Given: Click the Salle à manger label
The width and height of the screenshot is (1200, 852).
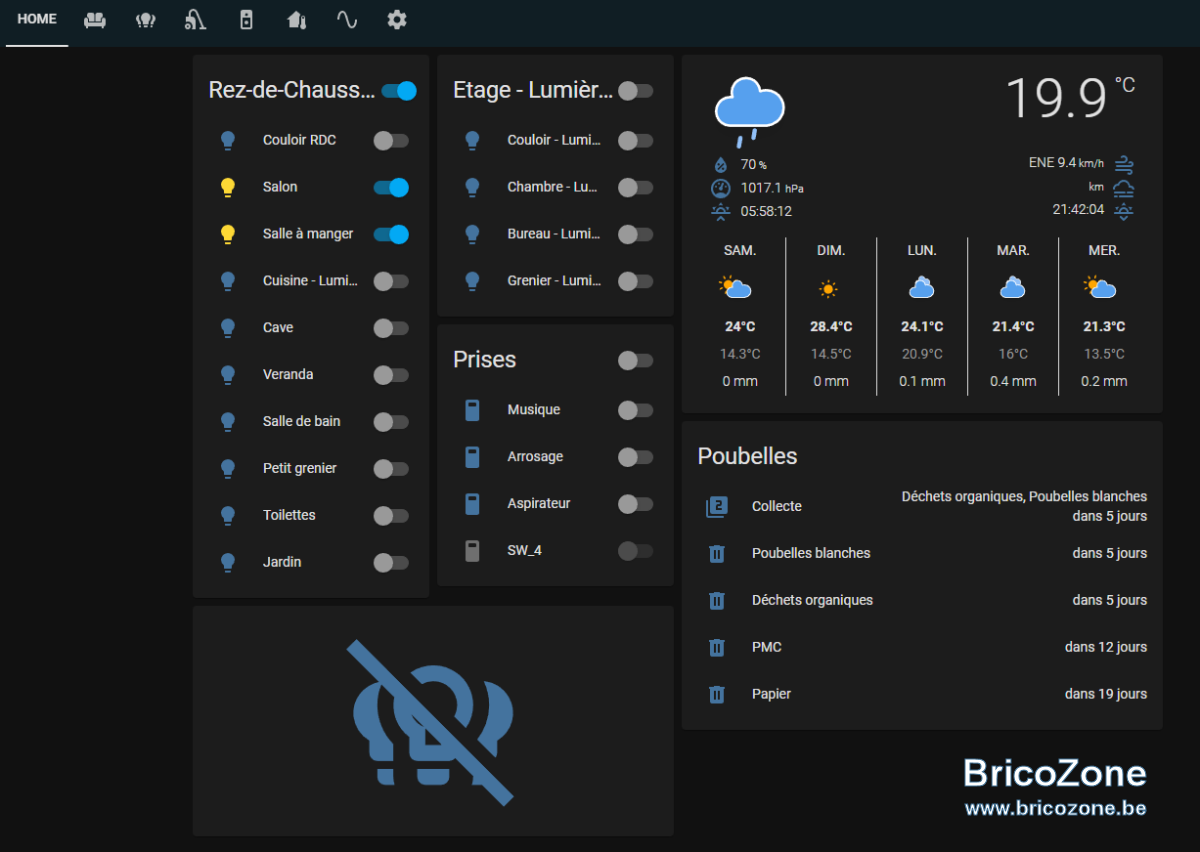Looking at the screenshot, I should 308,234.
